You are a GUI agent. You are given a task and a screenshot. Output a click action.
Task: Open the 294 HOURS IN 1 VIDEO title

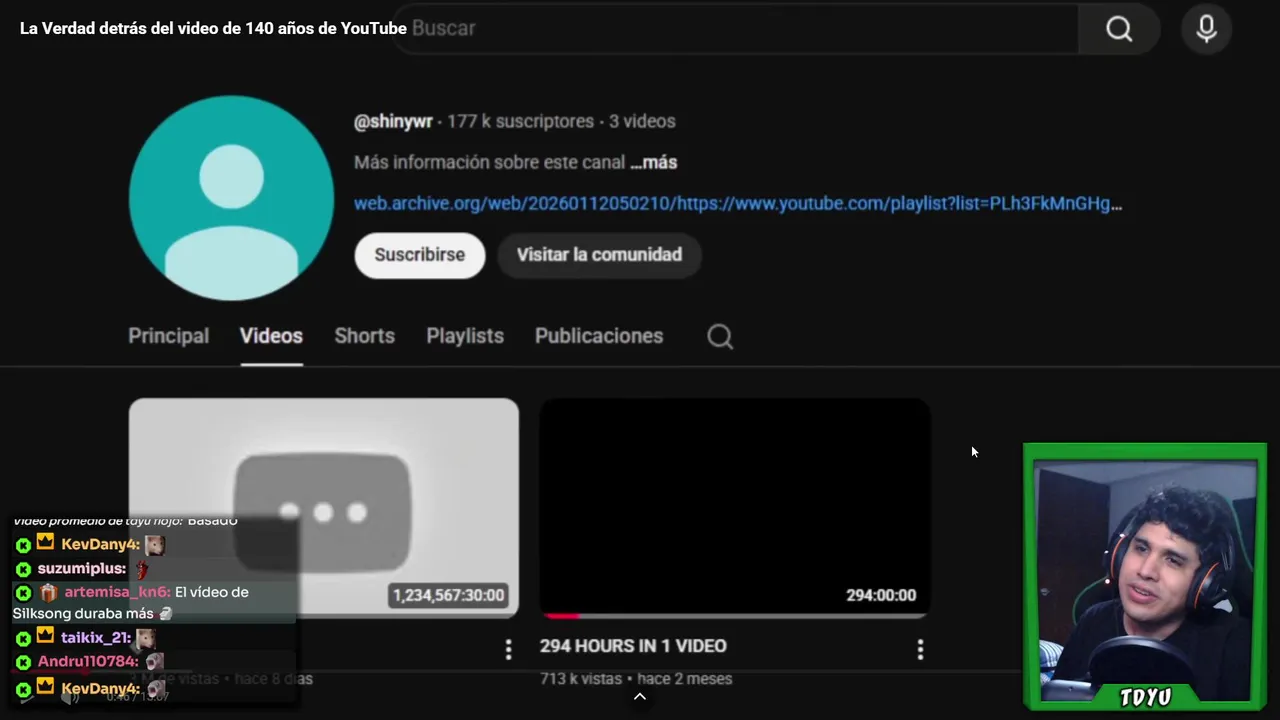(633, 646)
